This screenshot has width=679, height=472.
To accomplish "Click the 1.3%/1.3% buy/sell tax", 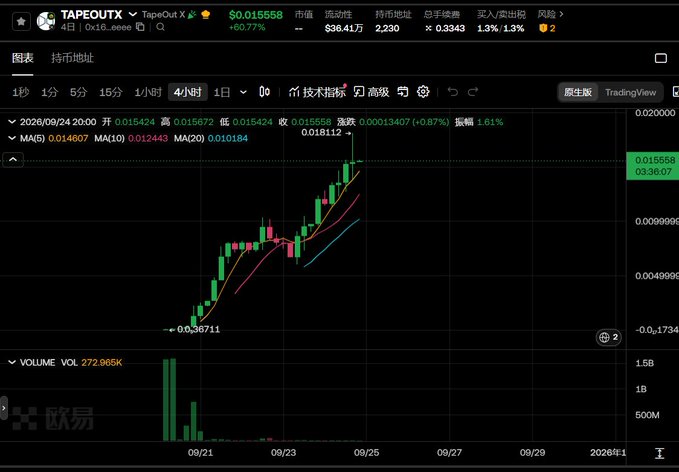I will (x=501, y=28).
